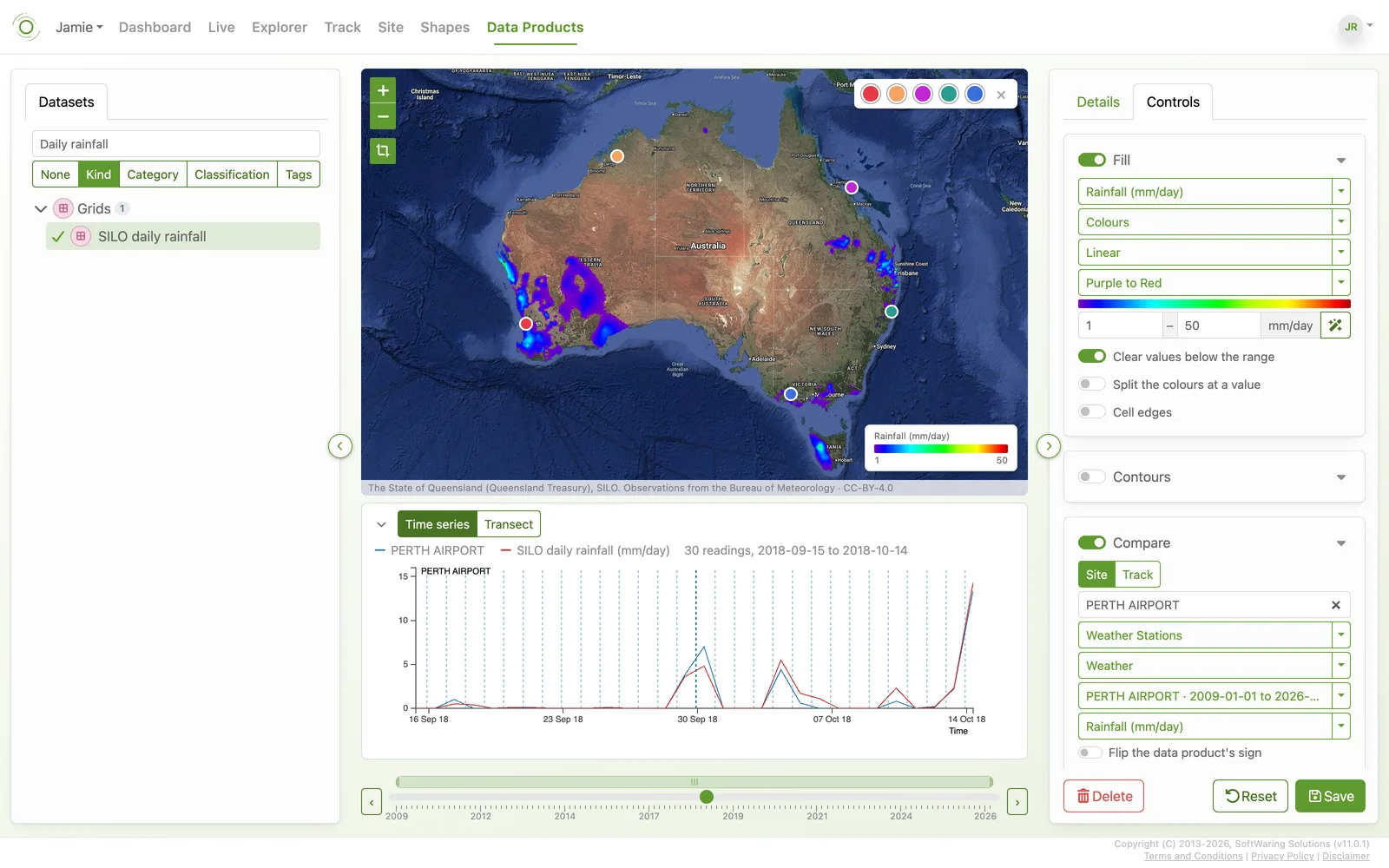Click the Save button
The height and width of the screenshot is (868, 1389).
1331,796
